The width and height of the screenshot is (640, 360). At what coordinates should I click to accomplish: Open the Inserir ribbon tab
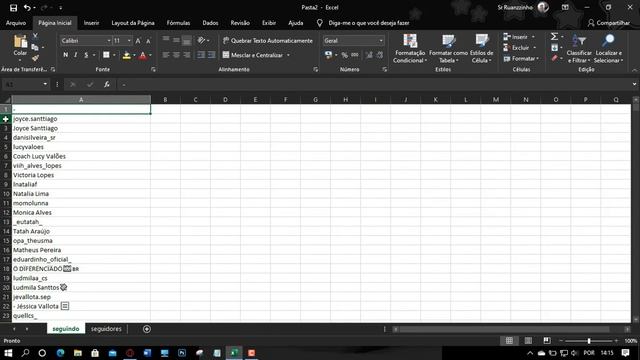point(91,23)
